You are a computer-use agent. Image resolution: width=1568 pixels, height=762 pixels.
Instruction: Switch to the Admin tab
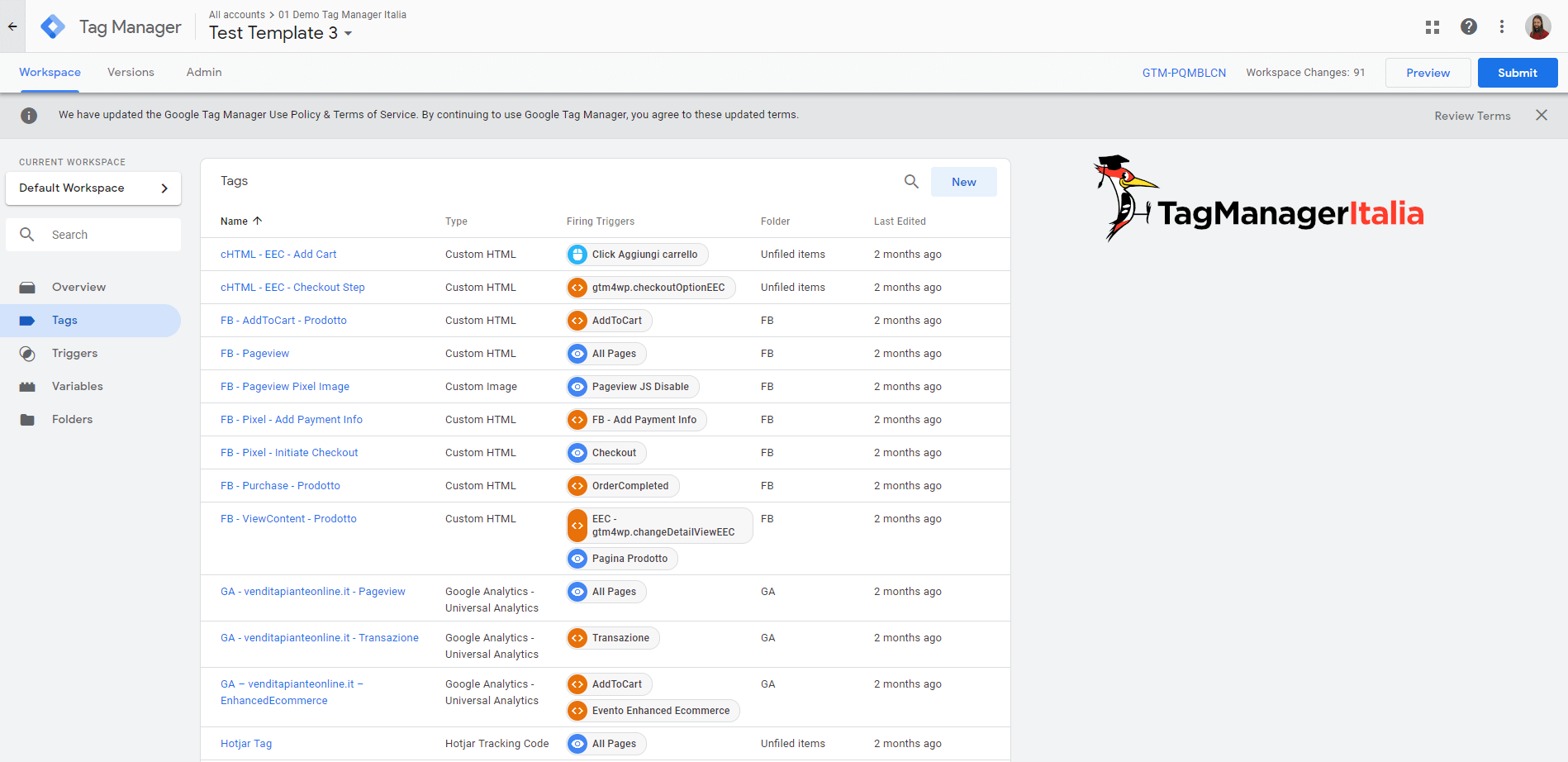point(204,73)
